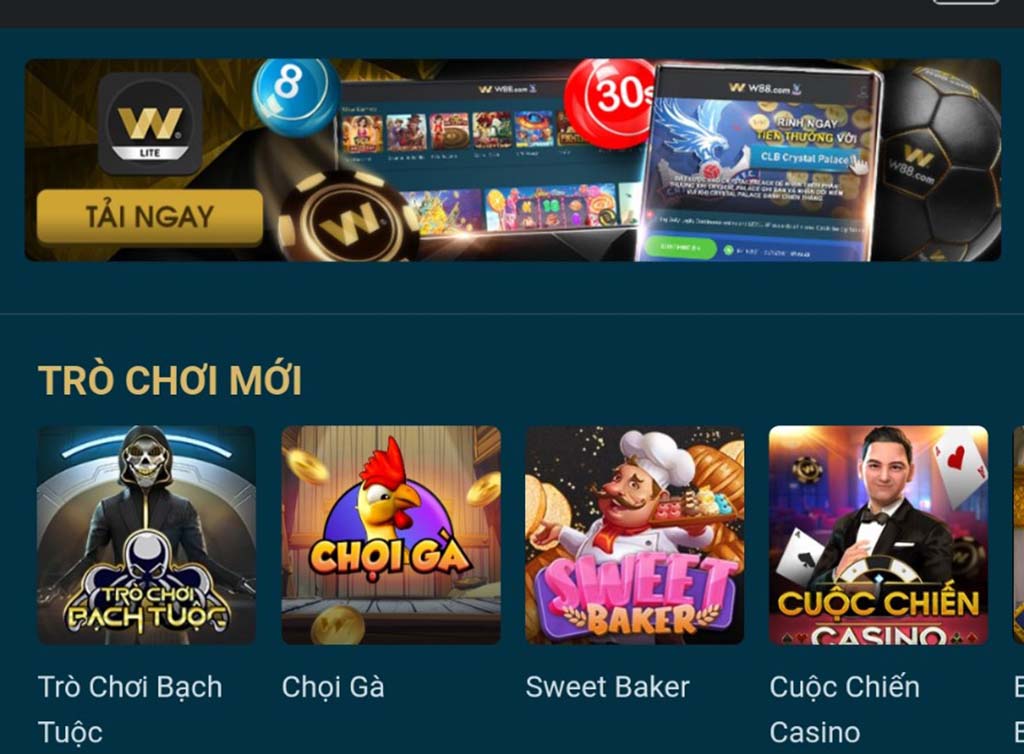Image resolution: width=1024 pixels, height=754 pixels.
Task: Click the Trò Chơi Bạch Tuộc title text
Action: click(x=130, y=710)
